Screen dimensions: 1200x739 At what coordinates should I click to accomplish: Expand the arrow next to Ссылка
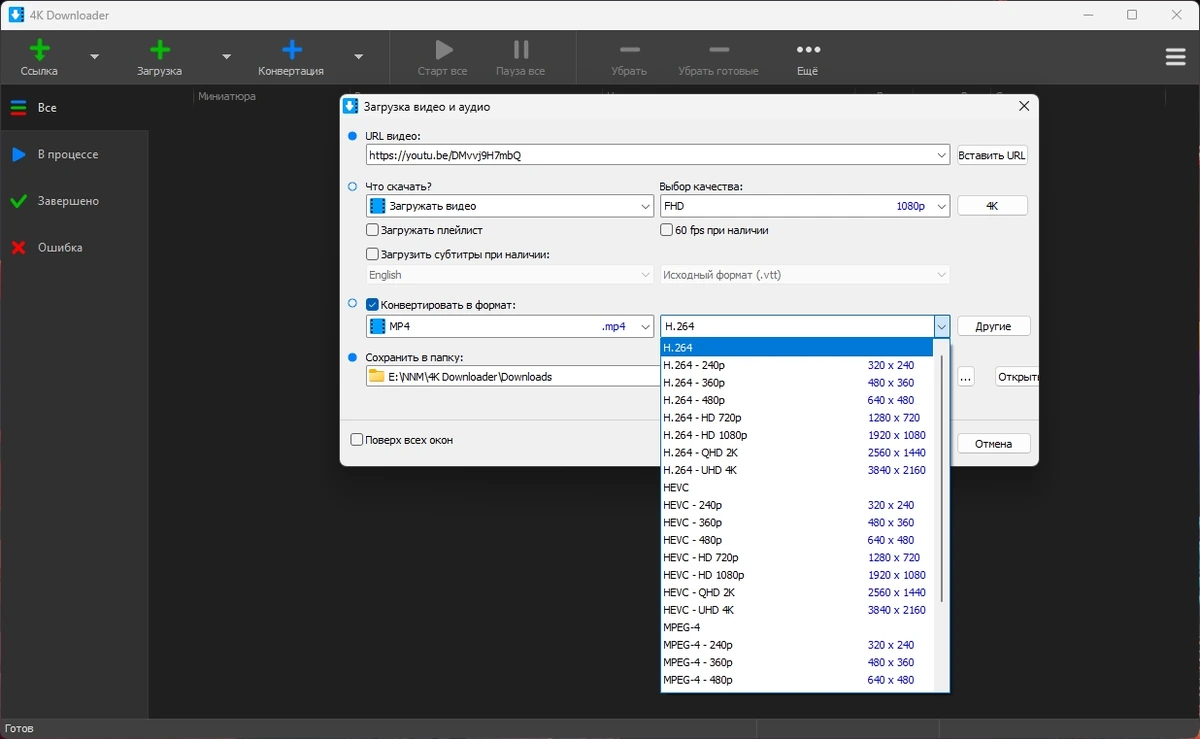95,57
